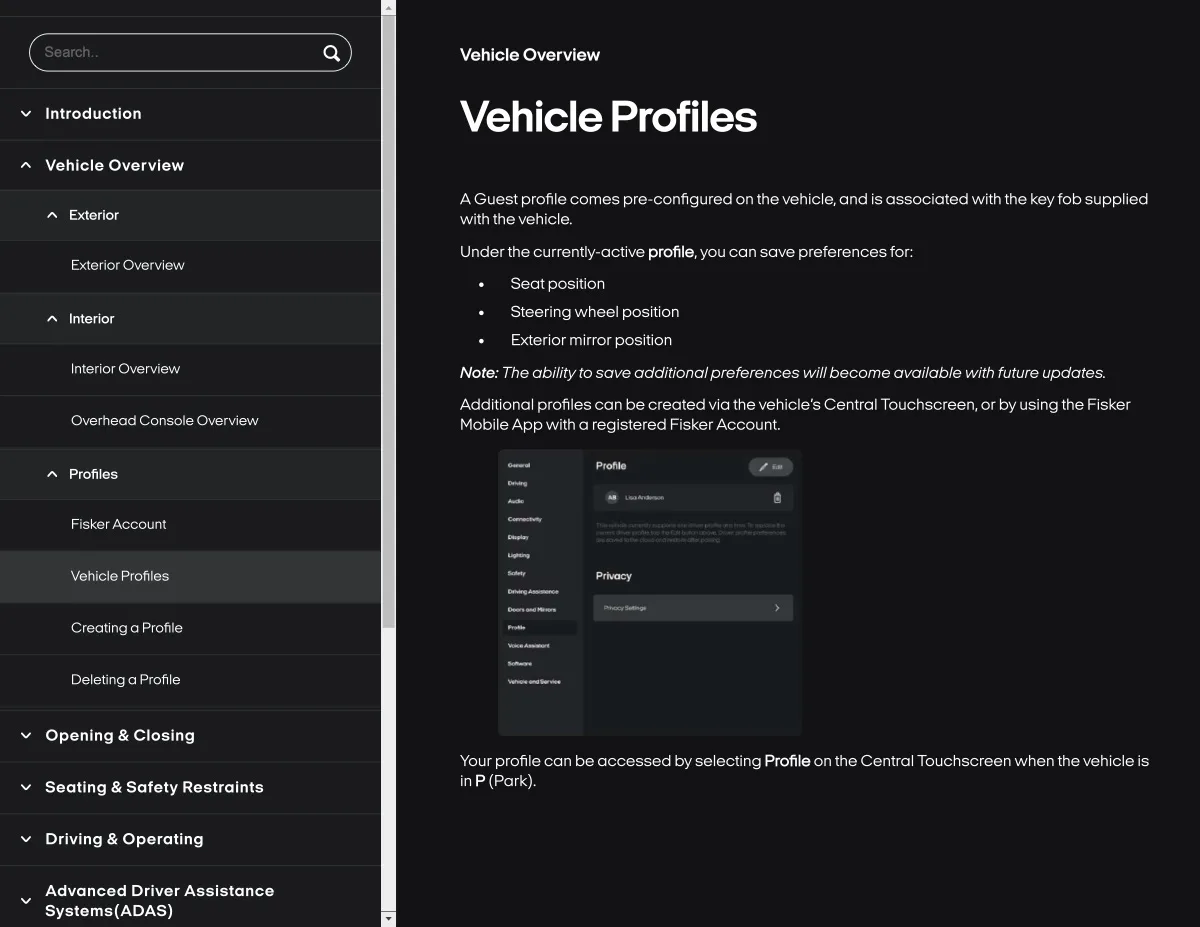The width and height of the screenshot is (1200, 927).
Task: Collapse the Exterior subsection chevron
Action: tap(52, 215)
